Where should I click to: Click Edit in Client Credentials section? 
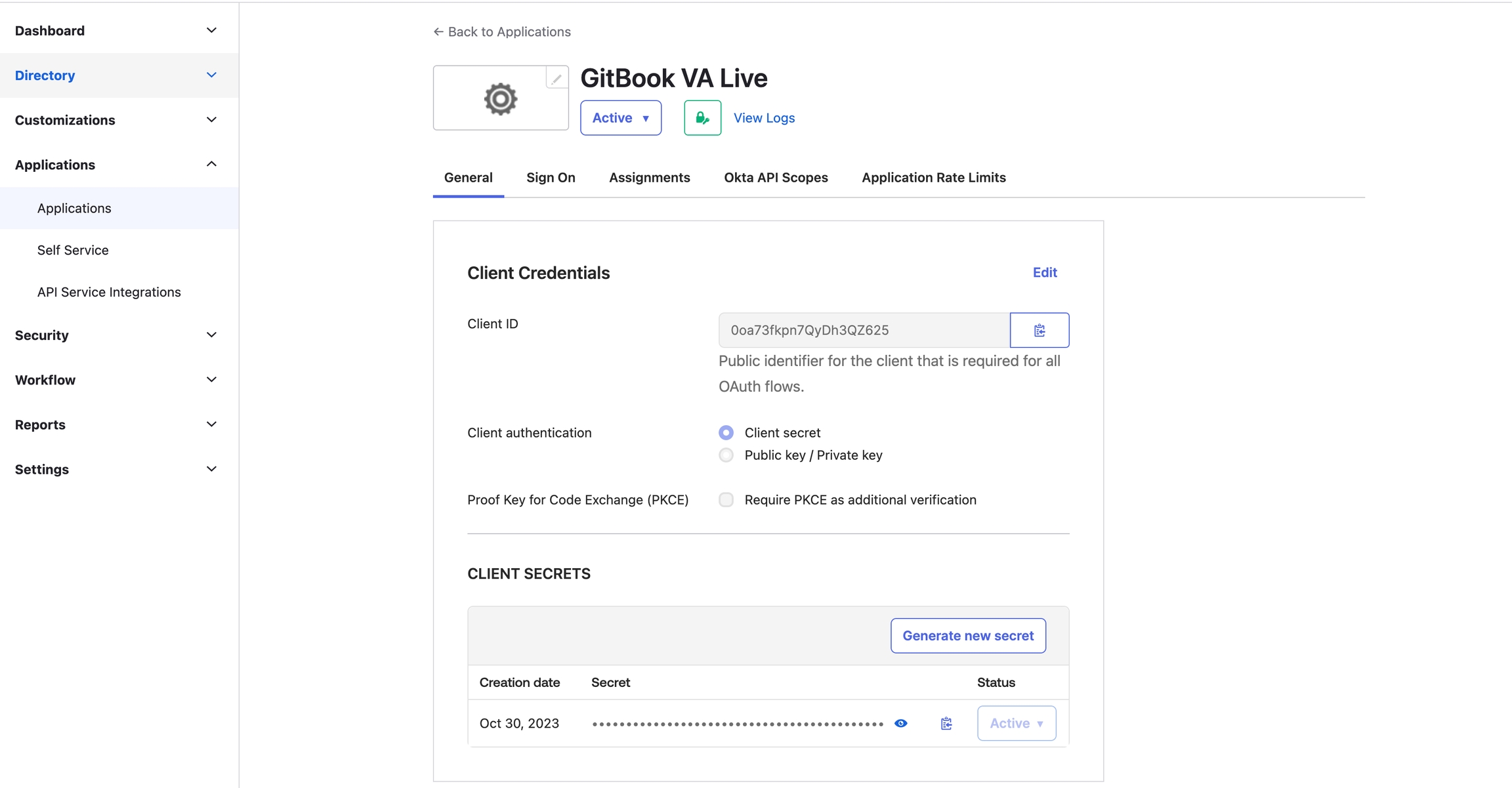(x=1045, y=272)
